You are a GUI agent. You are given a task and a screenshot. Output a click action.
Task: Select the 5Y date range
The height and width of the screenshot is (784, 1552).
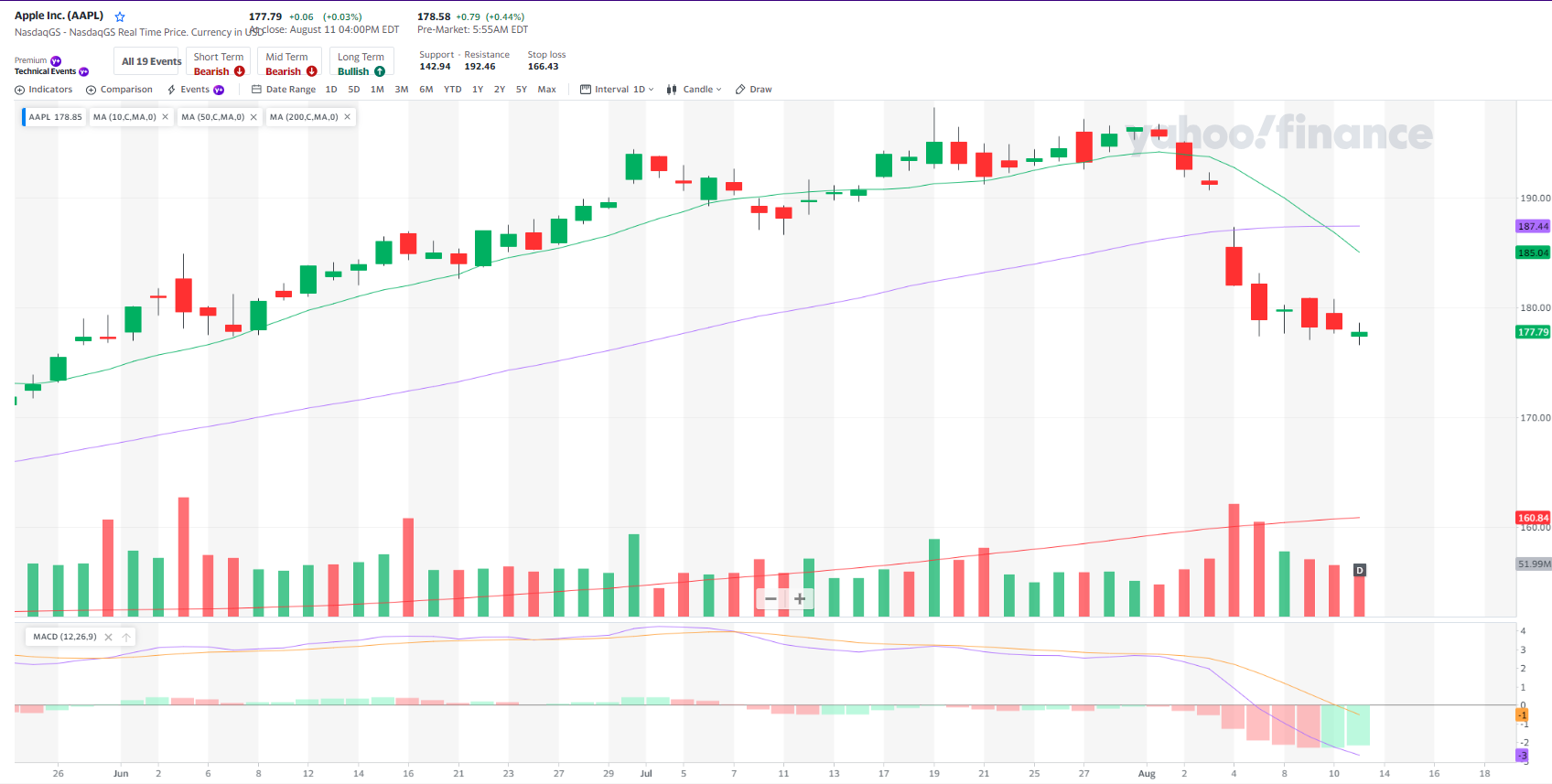coord(522,90)
